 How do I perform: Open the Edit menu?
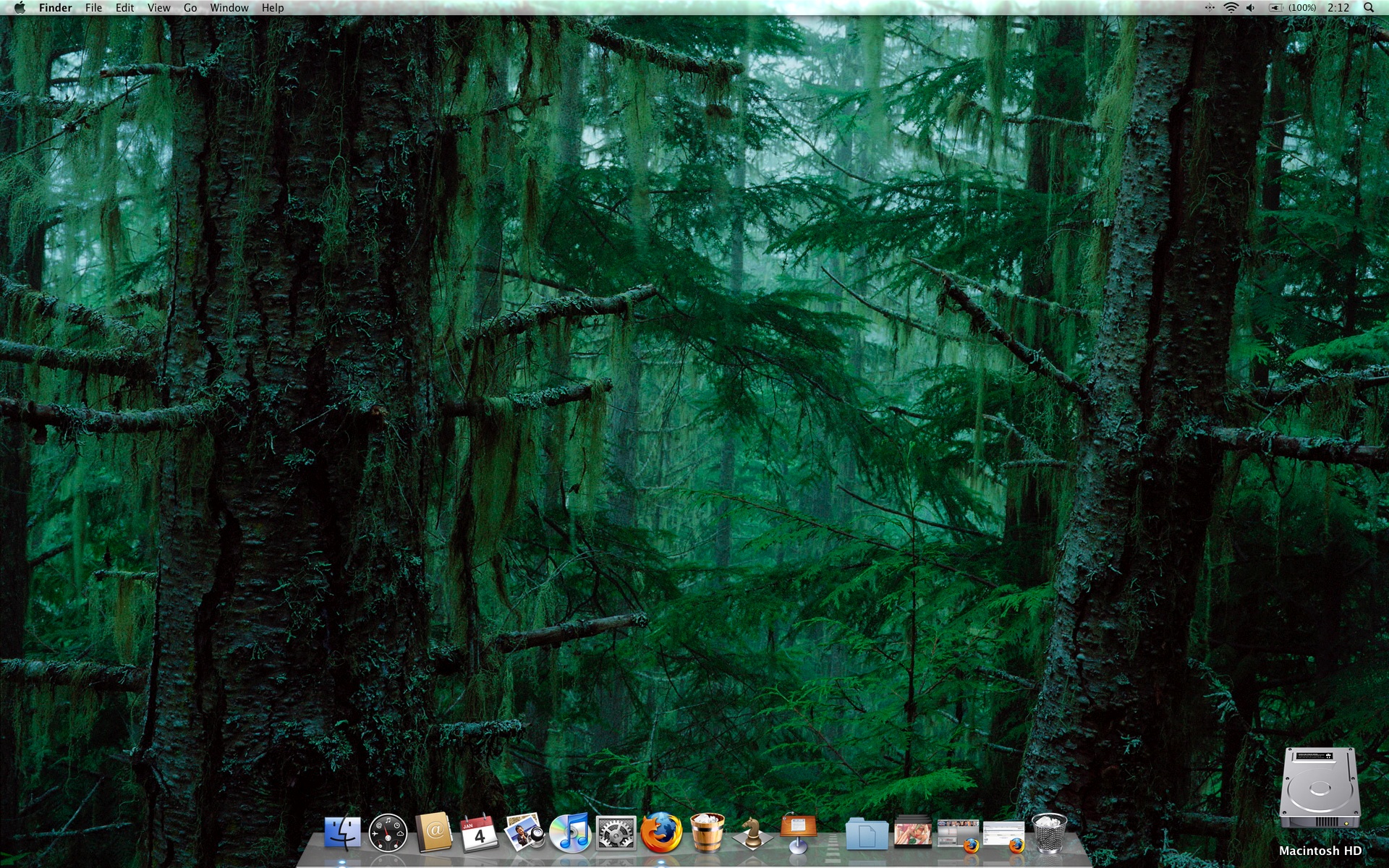[x=124, y=7]
